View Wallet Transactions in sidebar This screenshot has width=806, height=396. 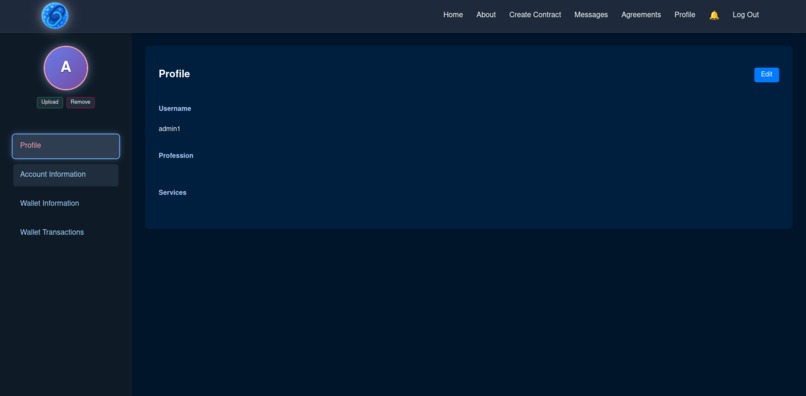tap(66, 232)
